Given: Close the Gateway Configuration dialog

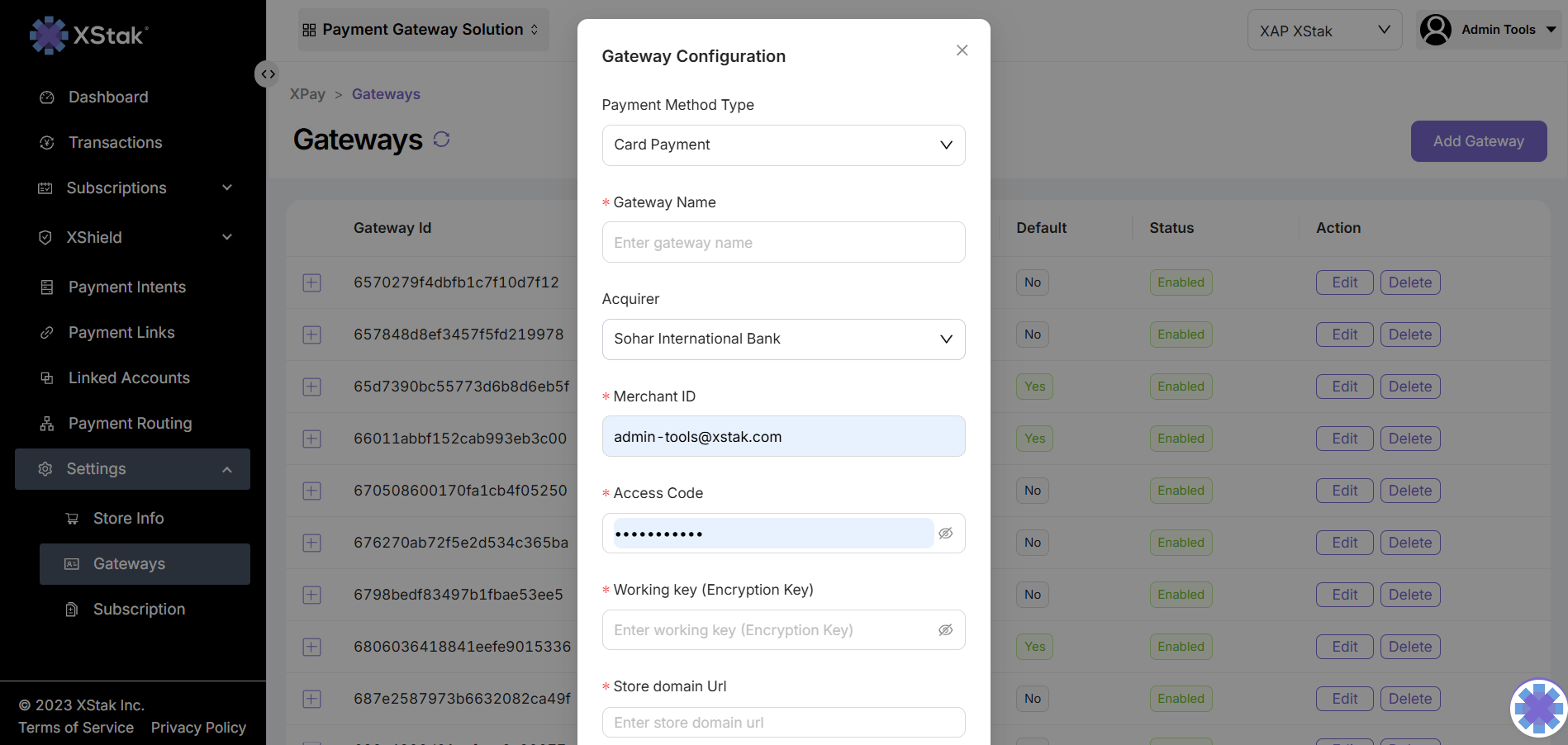Looking at the screenshot, I should pos(962,50).
